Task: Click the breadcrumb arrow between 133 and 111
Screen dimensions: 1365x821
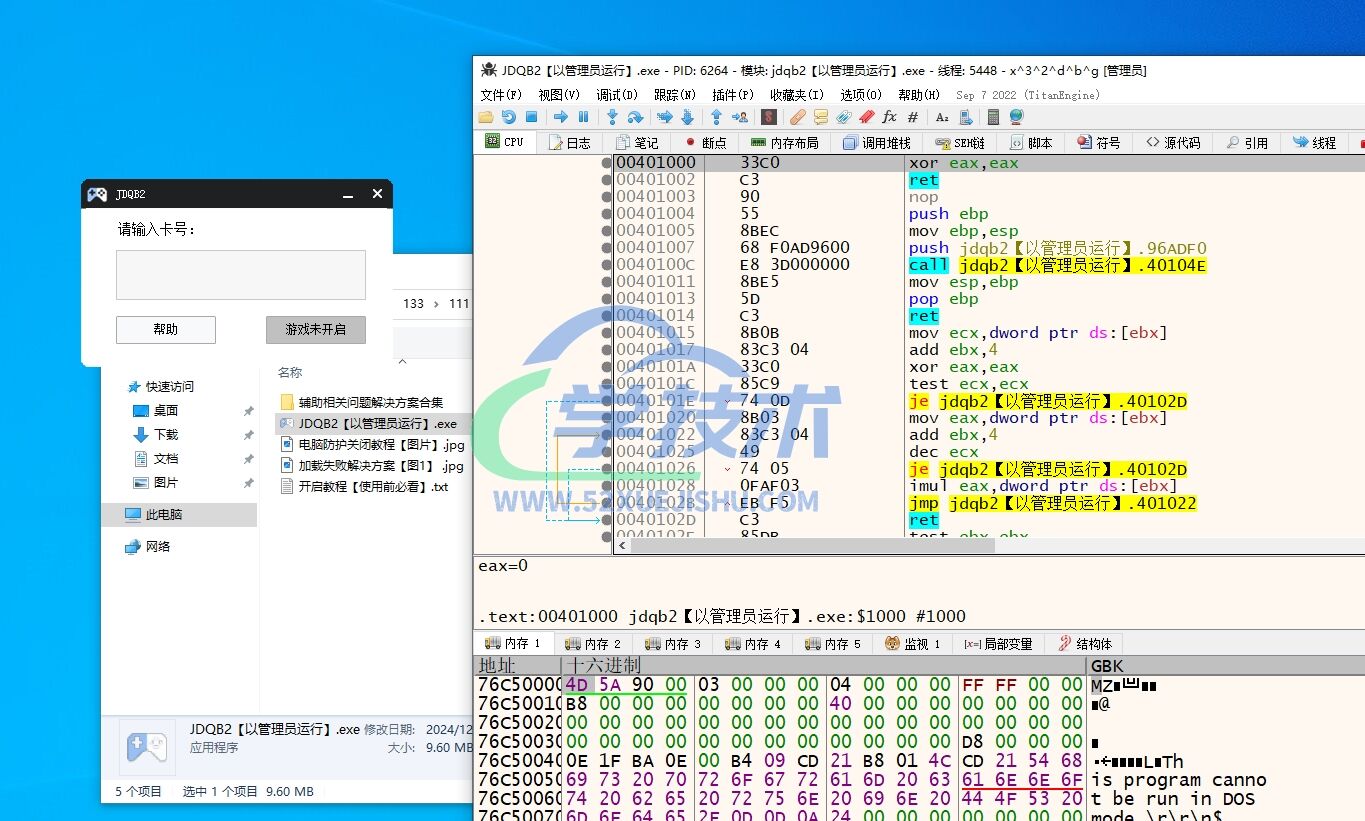Action: pos(436,304)
